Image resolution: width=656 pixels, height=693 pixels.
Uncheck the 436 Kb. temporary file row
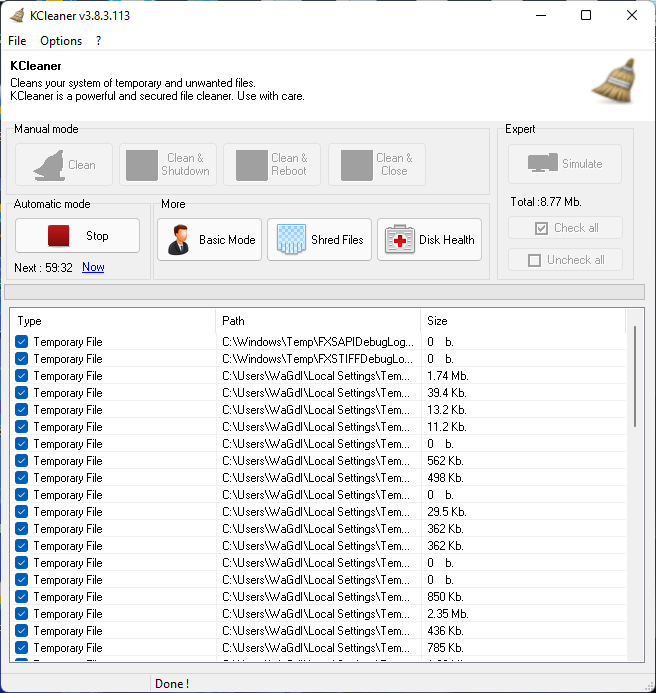[x=21, y=631]
